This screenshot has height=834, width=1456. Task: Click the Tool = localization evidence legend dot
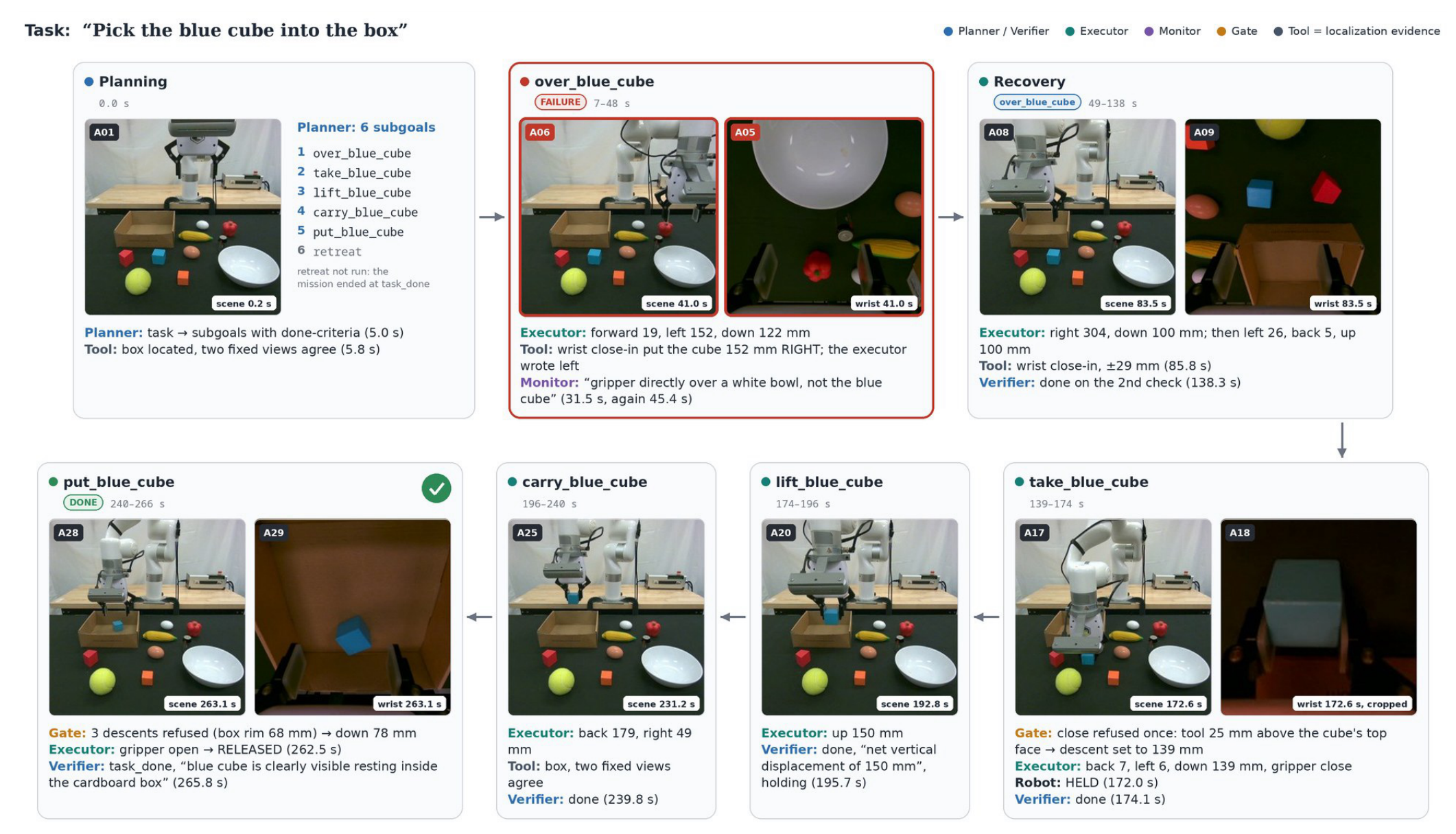pos(1278,31)
